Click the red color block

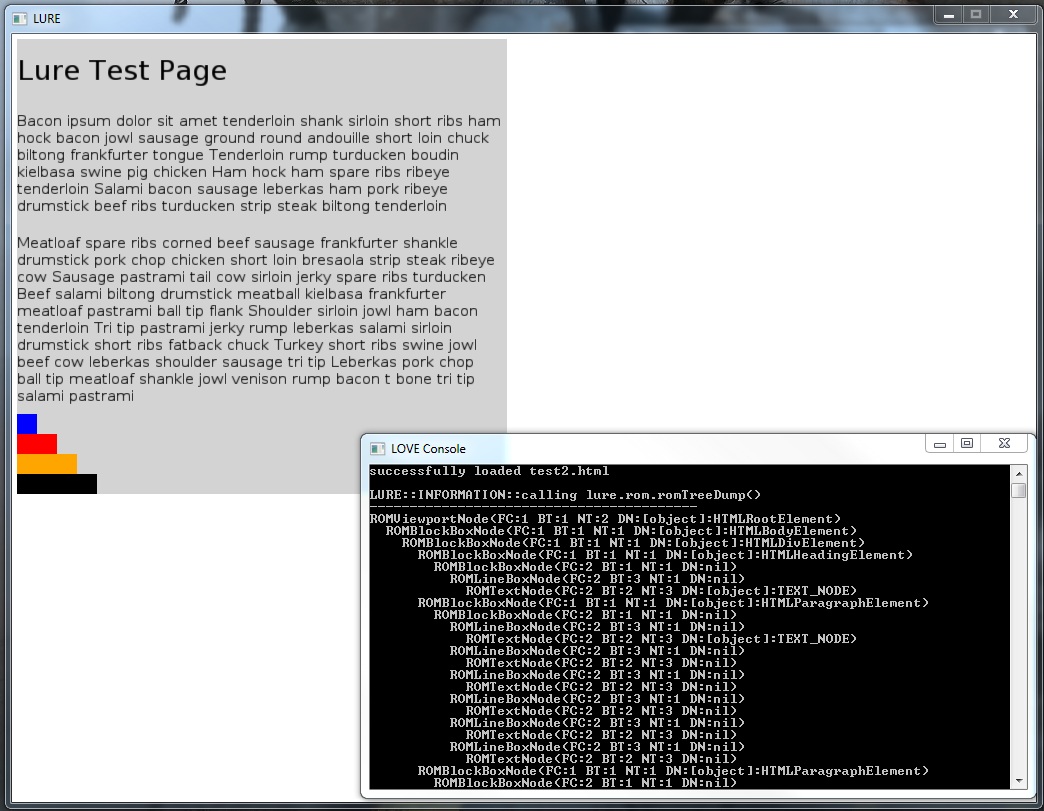pos(37,444)
